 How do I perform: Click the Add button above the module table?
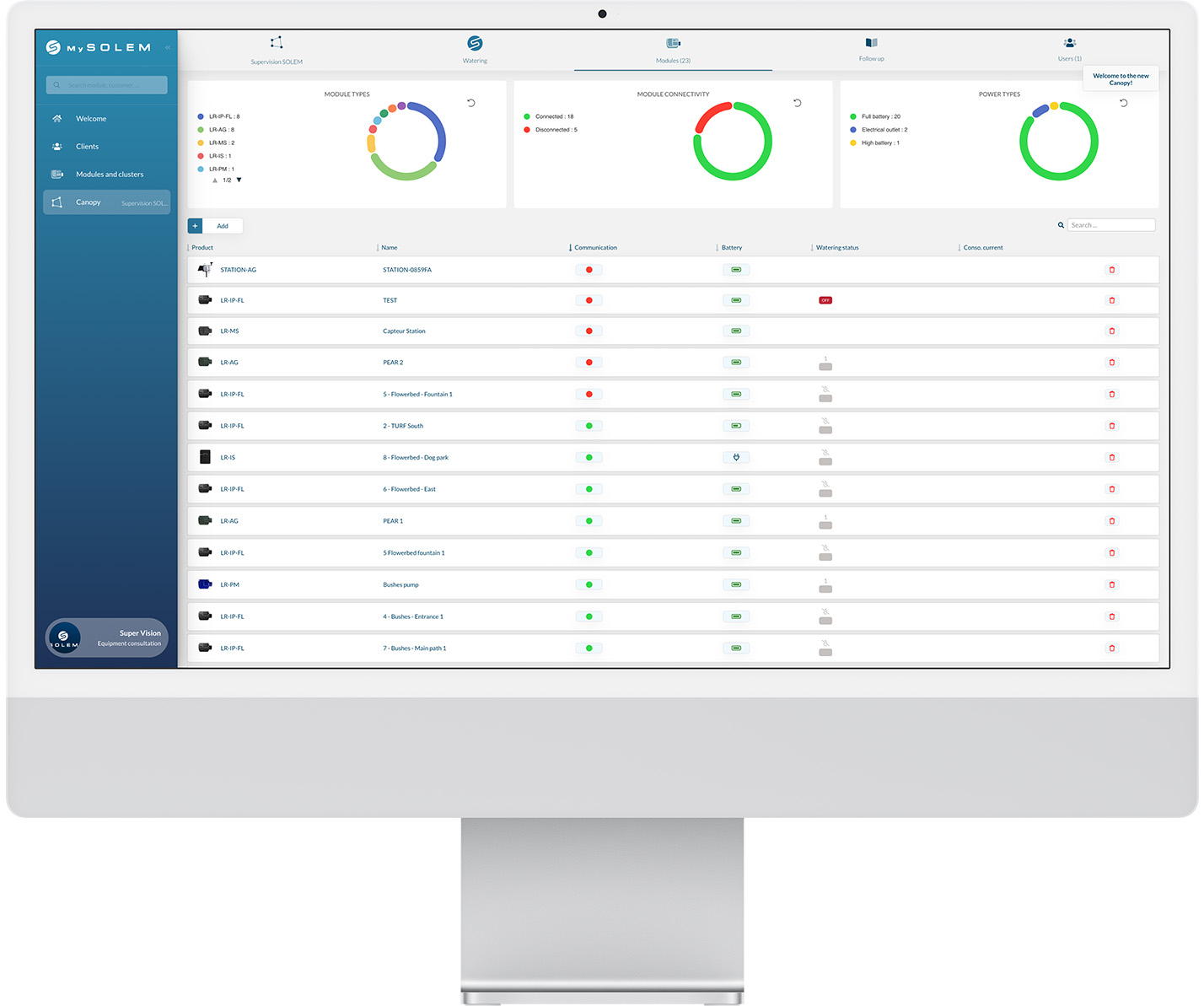(223, 225)
